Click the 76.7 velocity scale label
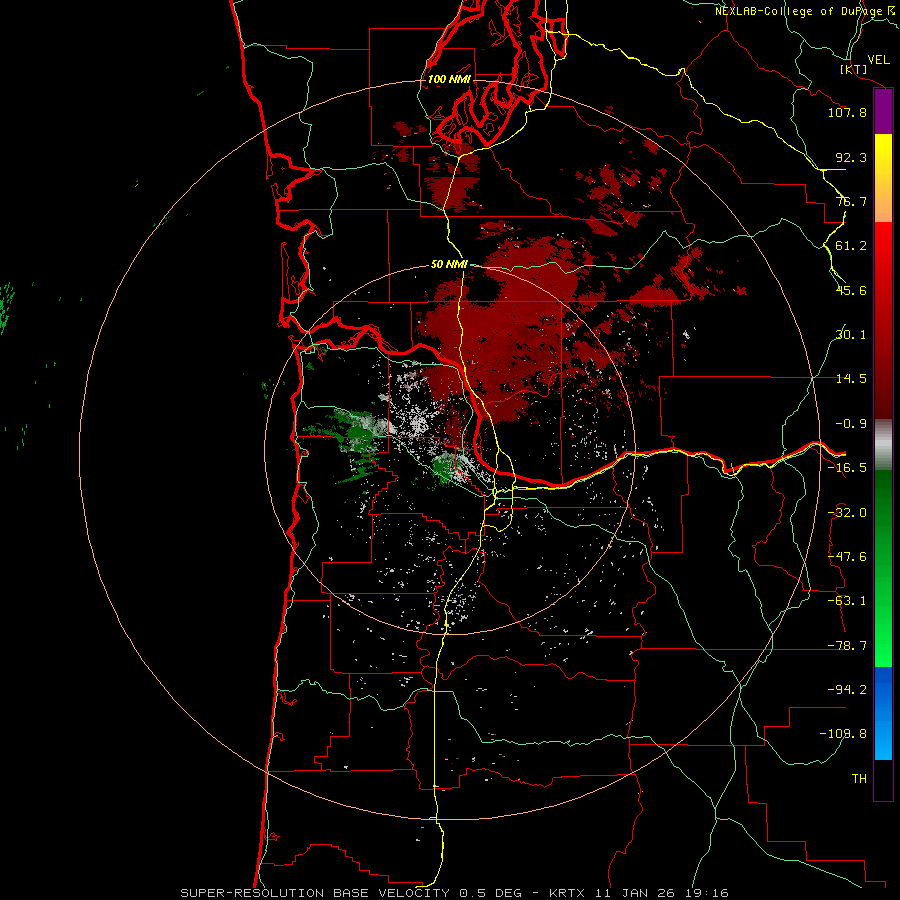900x900 pixels. (x=851, y=201)
